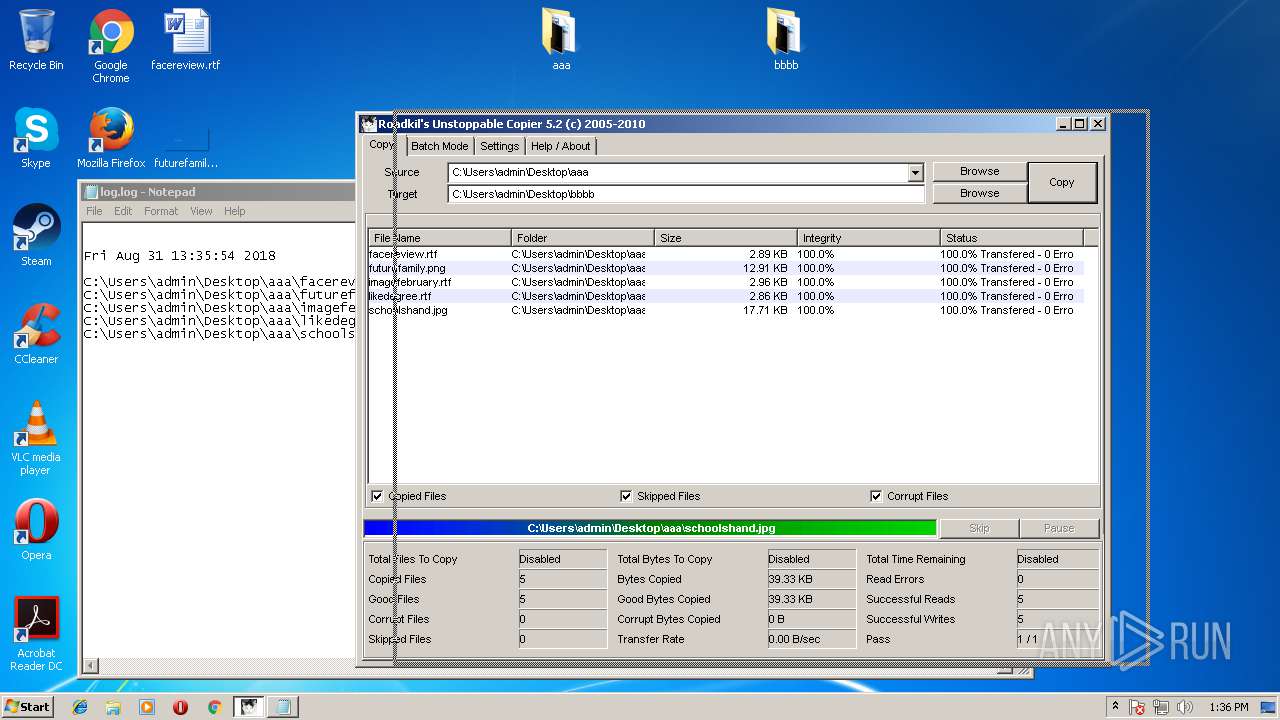Click the copy progress bar

tap(651, 528)
